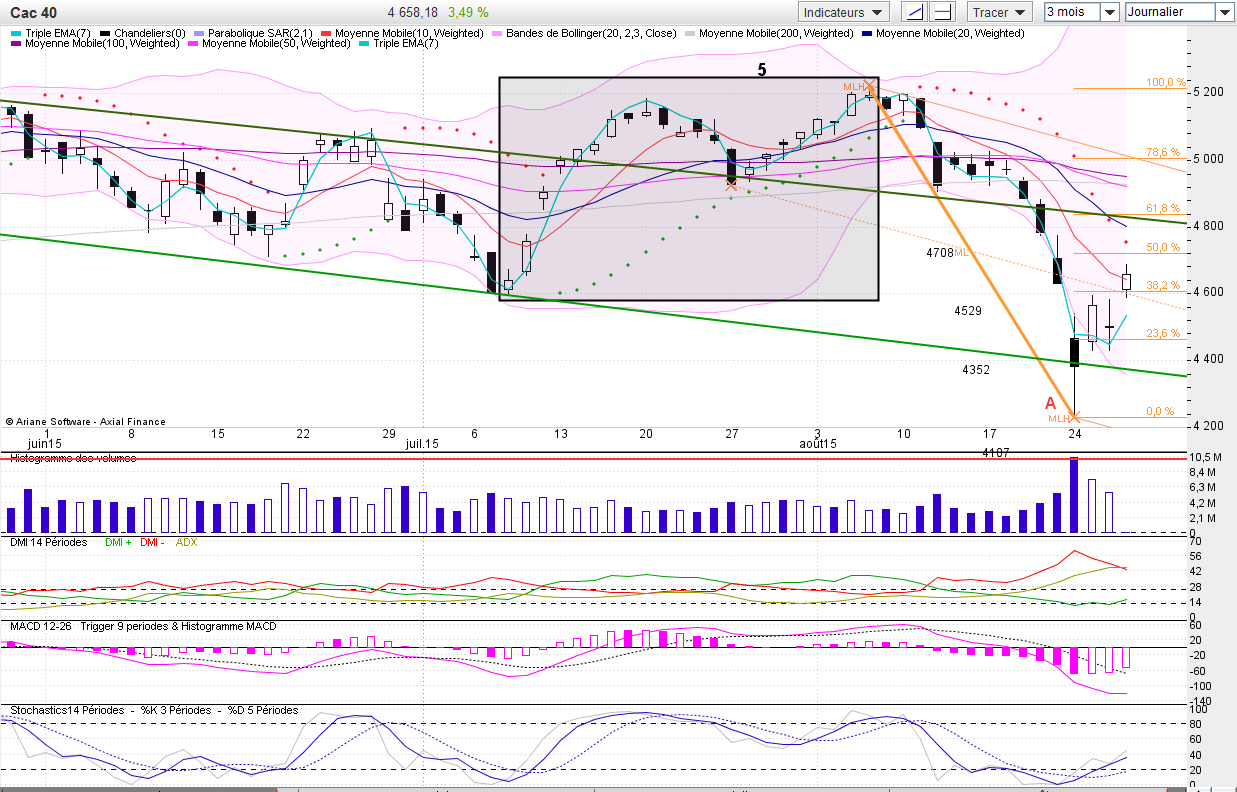Select the horizontal line drawing tool
The height and width of the screenshot is (792, 1237).
coord(942,12)
